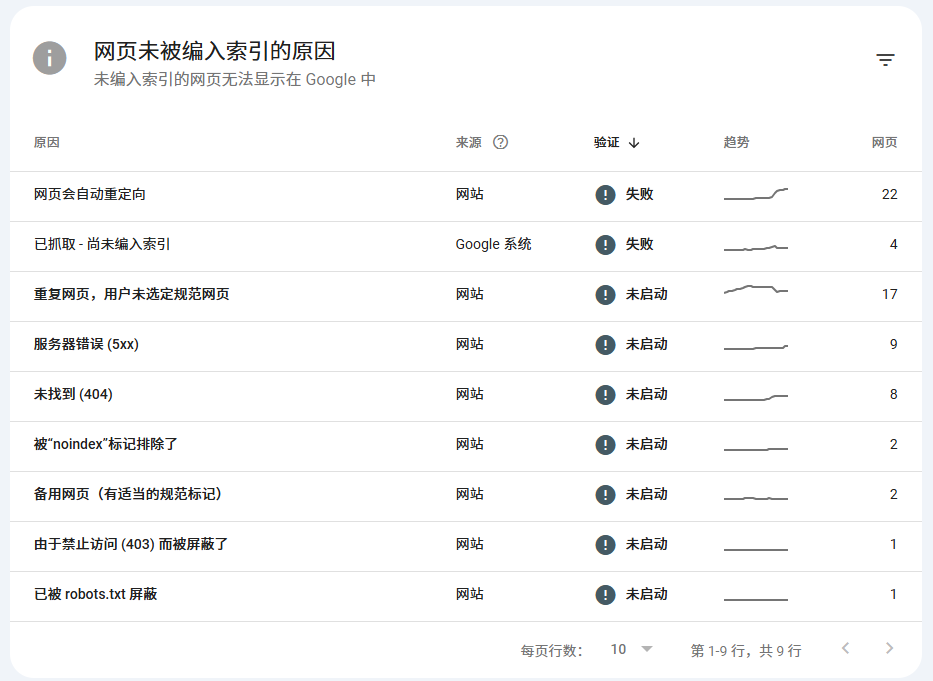The height and width of the screenshot is (681, 933).
Task: Click page count 17 for duplicate pages issue
Action: click(888, 294)
